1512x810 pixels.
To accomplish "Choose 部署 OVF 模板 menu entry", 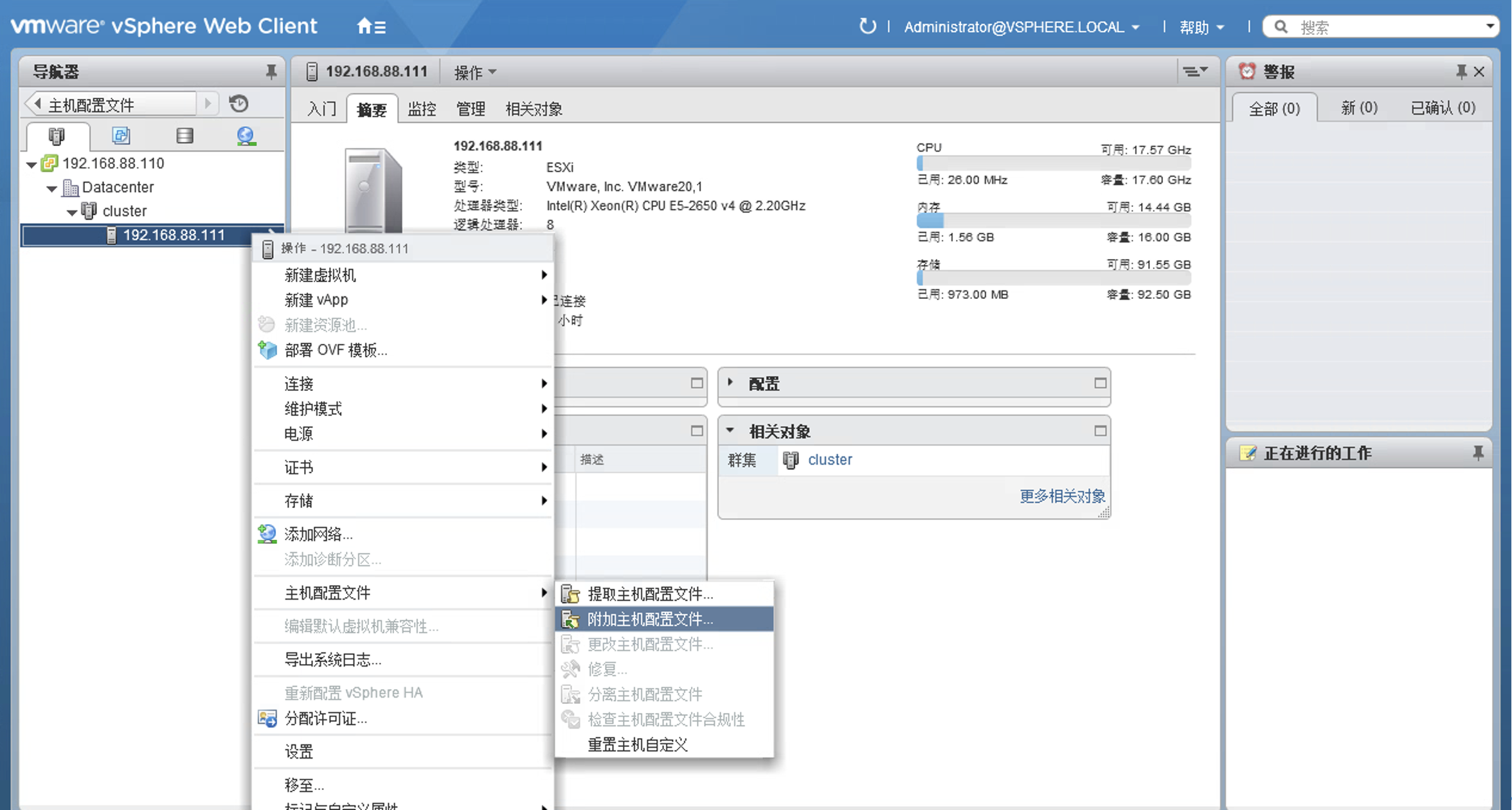I will (x=404, y=350).
